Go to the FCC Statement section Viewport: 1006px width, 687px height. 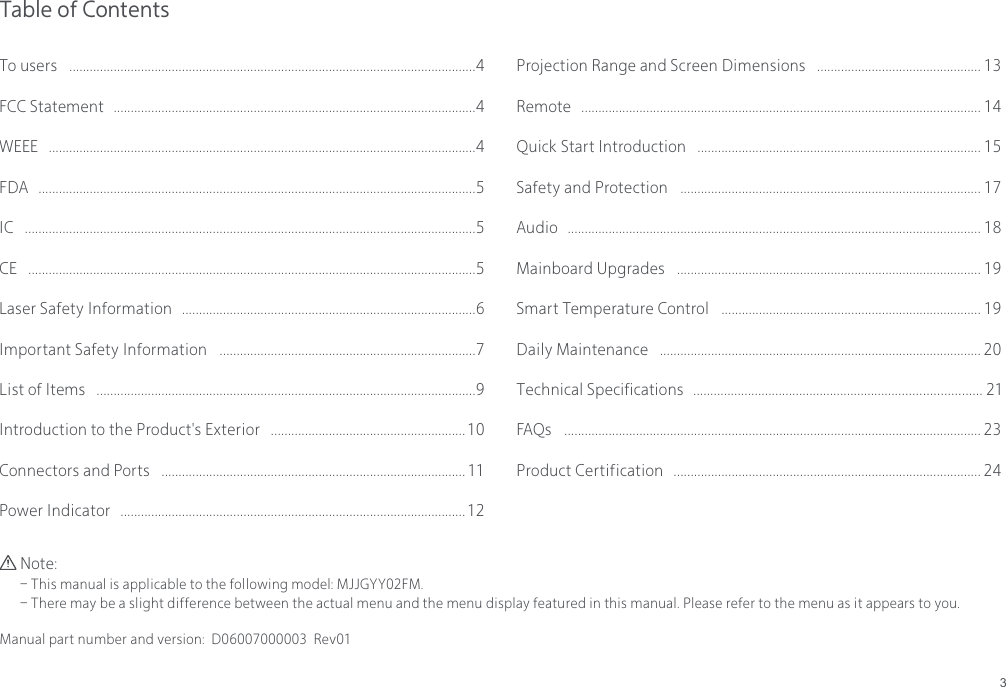(x=52, y=106)
